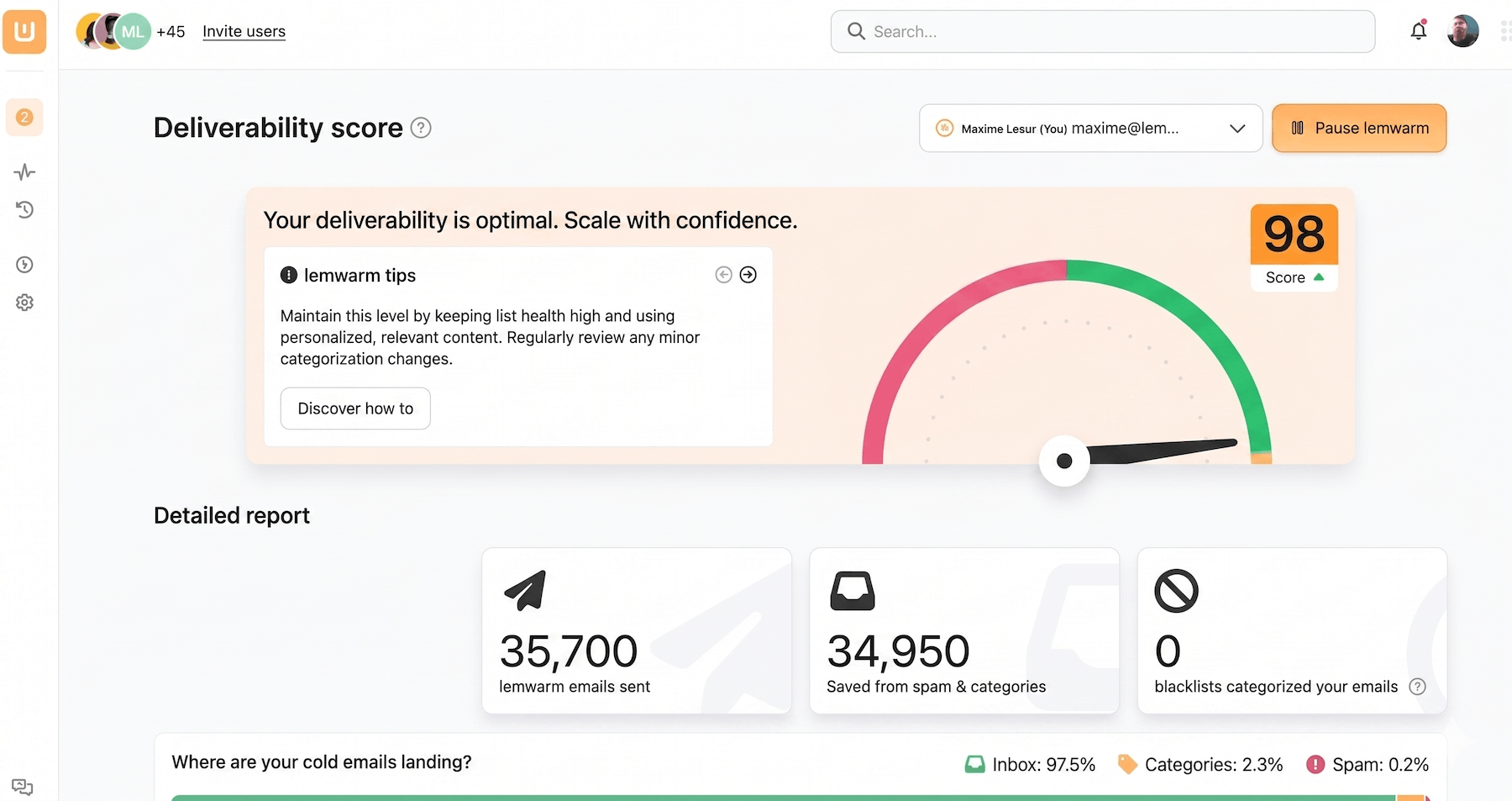Click the 'lemwarm emails sent' label
This screenshot has height=801, width=1512.
click(575, 687)
